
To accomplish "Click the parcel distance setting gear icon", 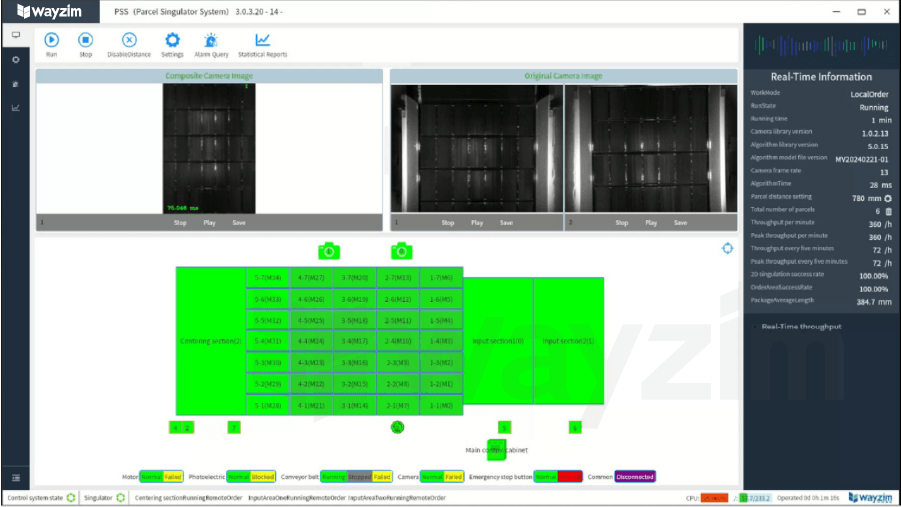I will click(x=887, y=197).
